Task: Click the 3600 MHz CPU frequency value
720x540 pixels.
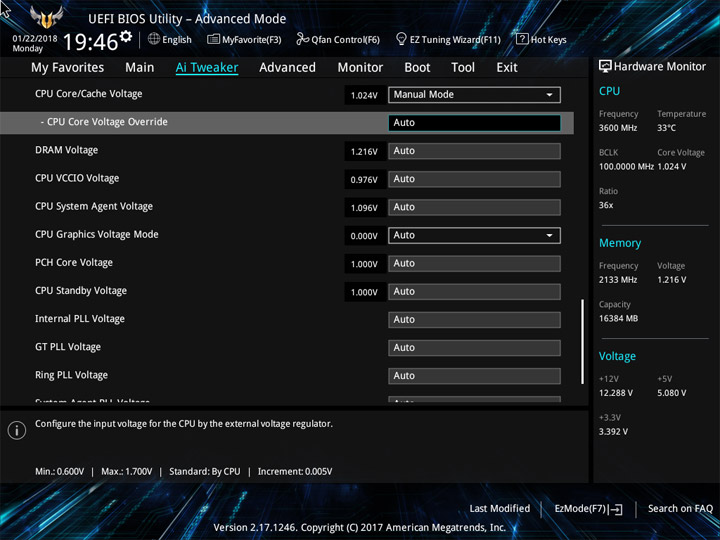Action: 618,128
